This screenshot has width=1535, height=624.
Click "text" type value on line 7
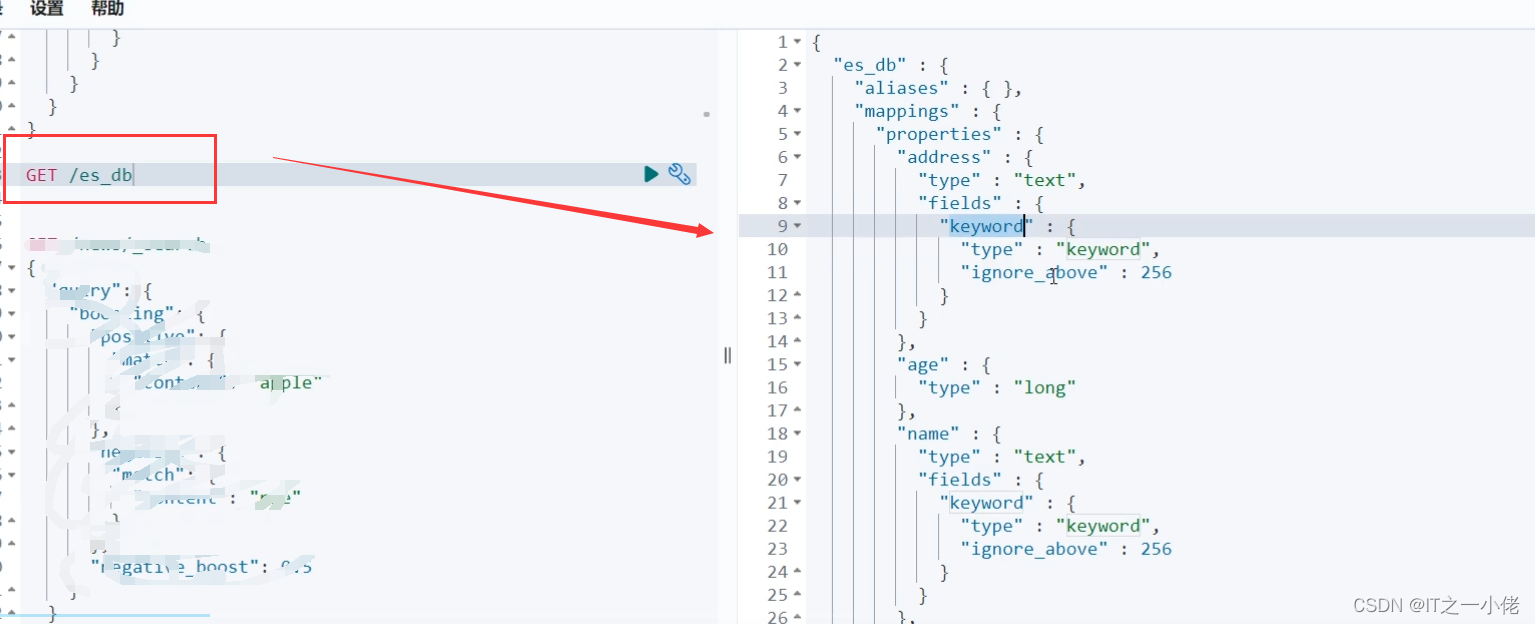(1045, 180)
